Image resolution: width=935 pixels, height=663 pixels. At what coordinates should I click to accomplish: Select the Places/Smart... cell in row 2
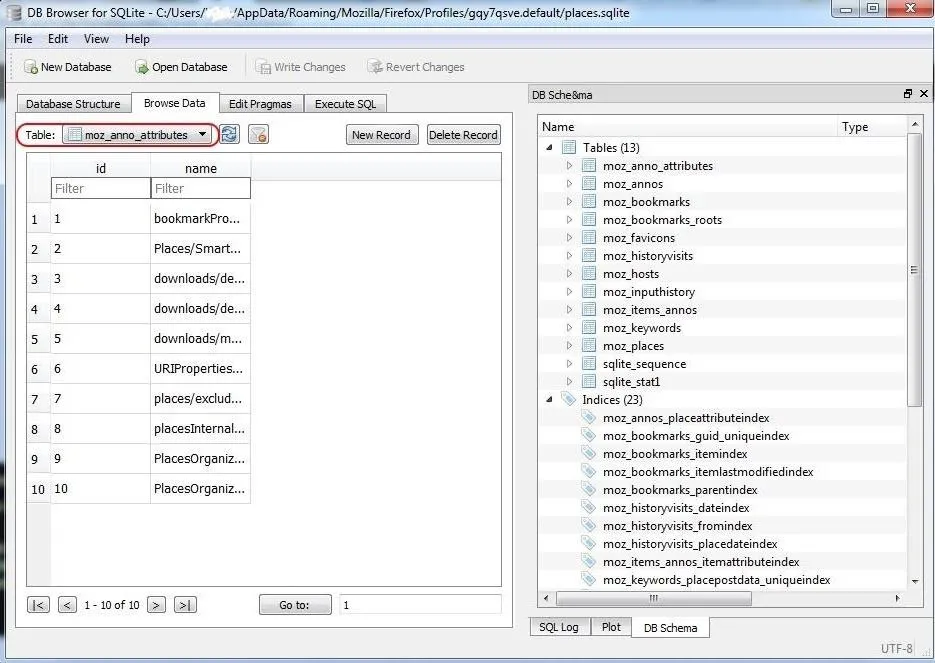[x=200, y=249]
